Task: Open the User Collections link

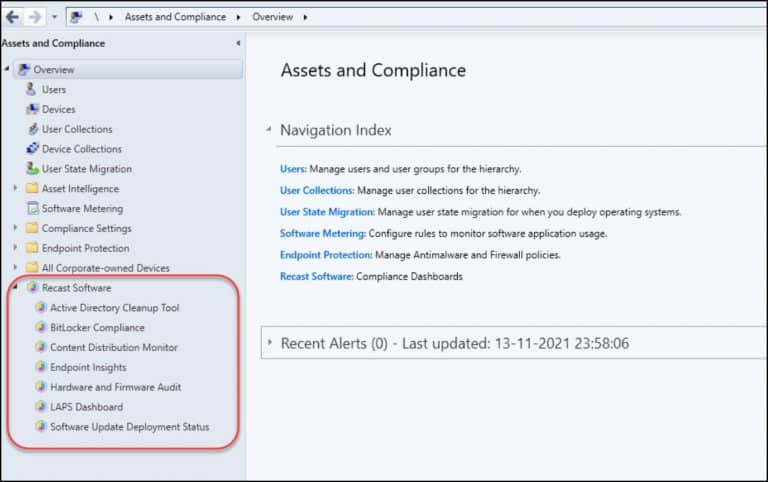Action: click(x=317, y=191)
